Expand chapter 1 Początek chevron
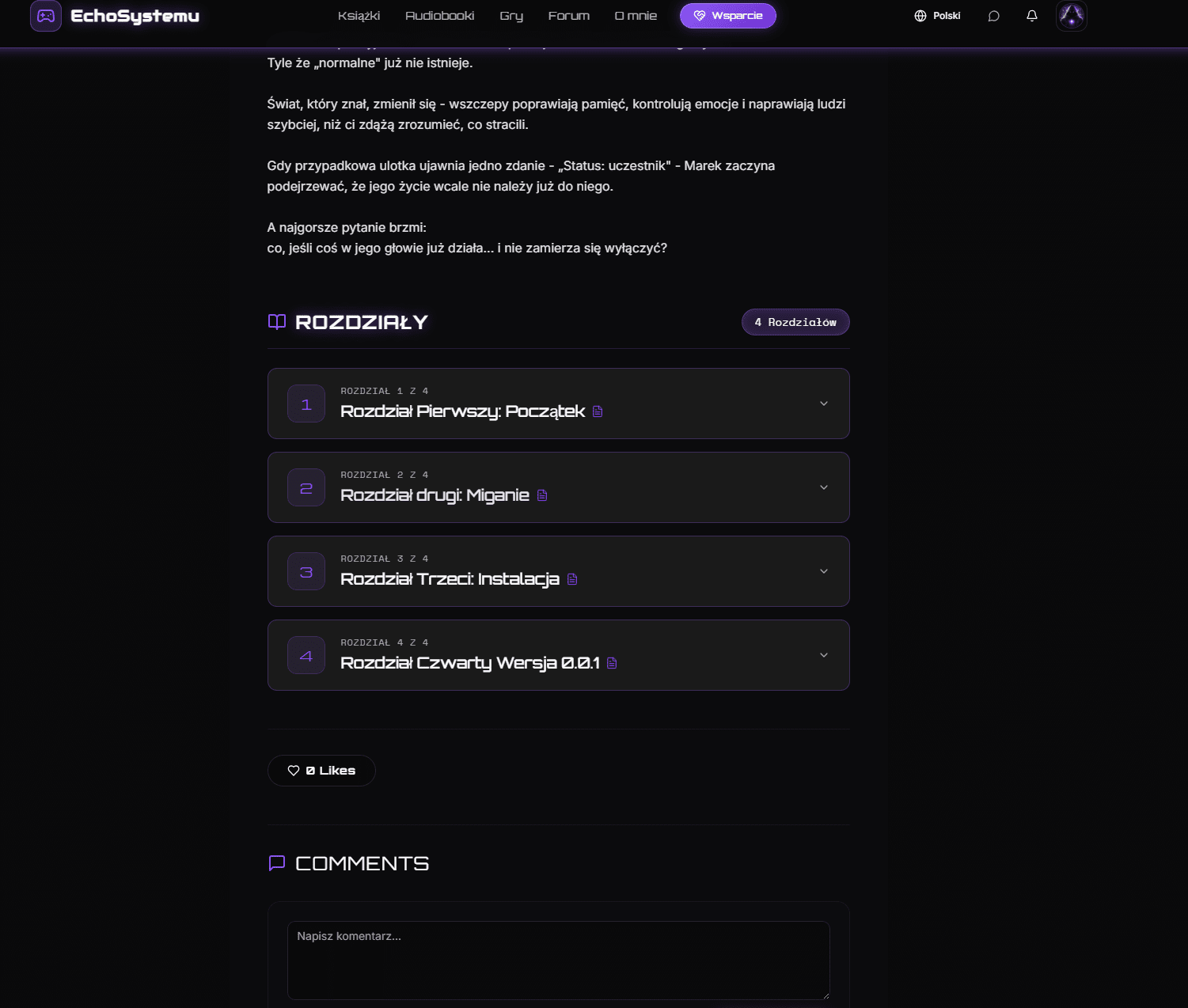1188x1008 pixels. coord(823,404)
